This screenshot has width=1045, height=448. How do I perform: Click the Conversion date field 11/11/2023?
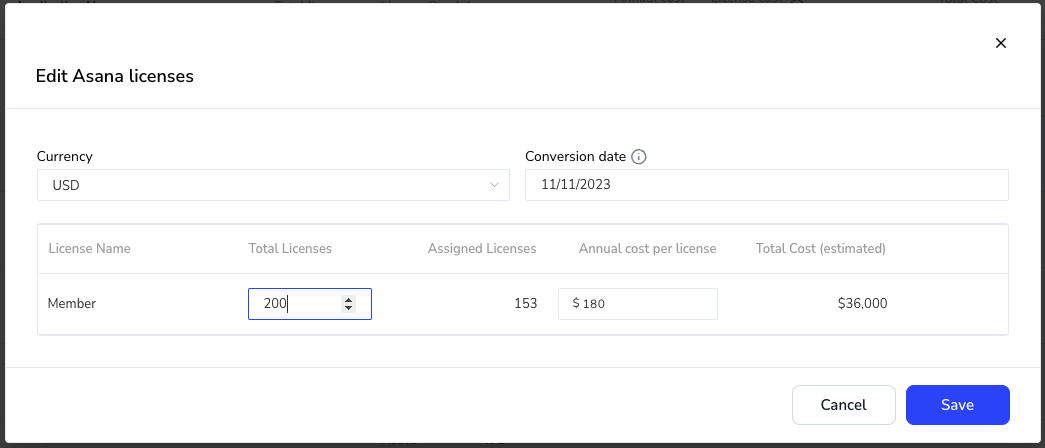coord(766,185)
